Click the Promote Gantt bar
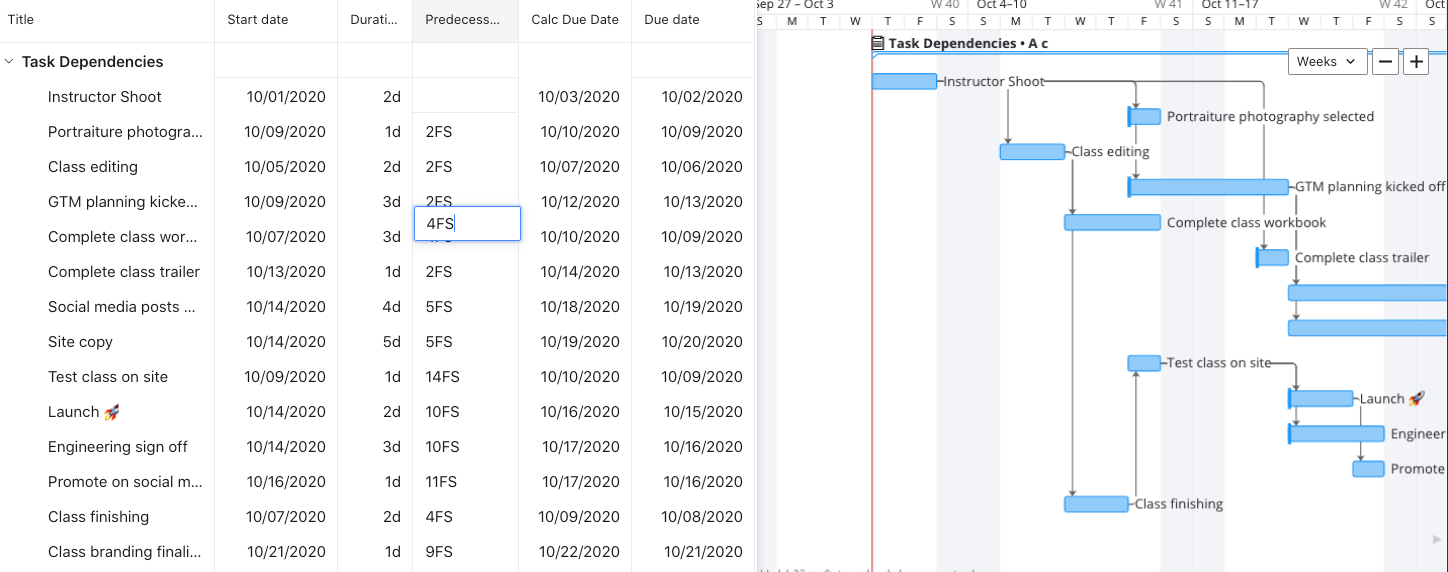The height and width of the screenshot is (572, 1448). coord(1368,469)
